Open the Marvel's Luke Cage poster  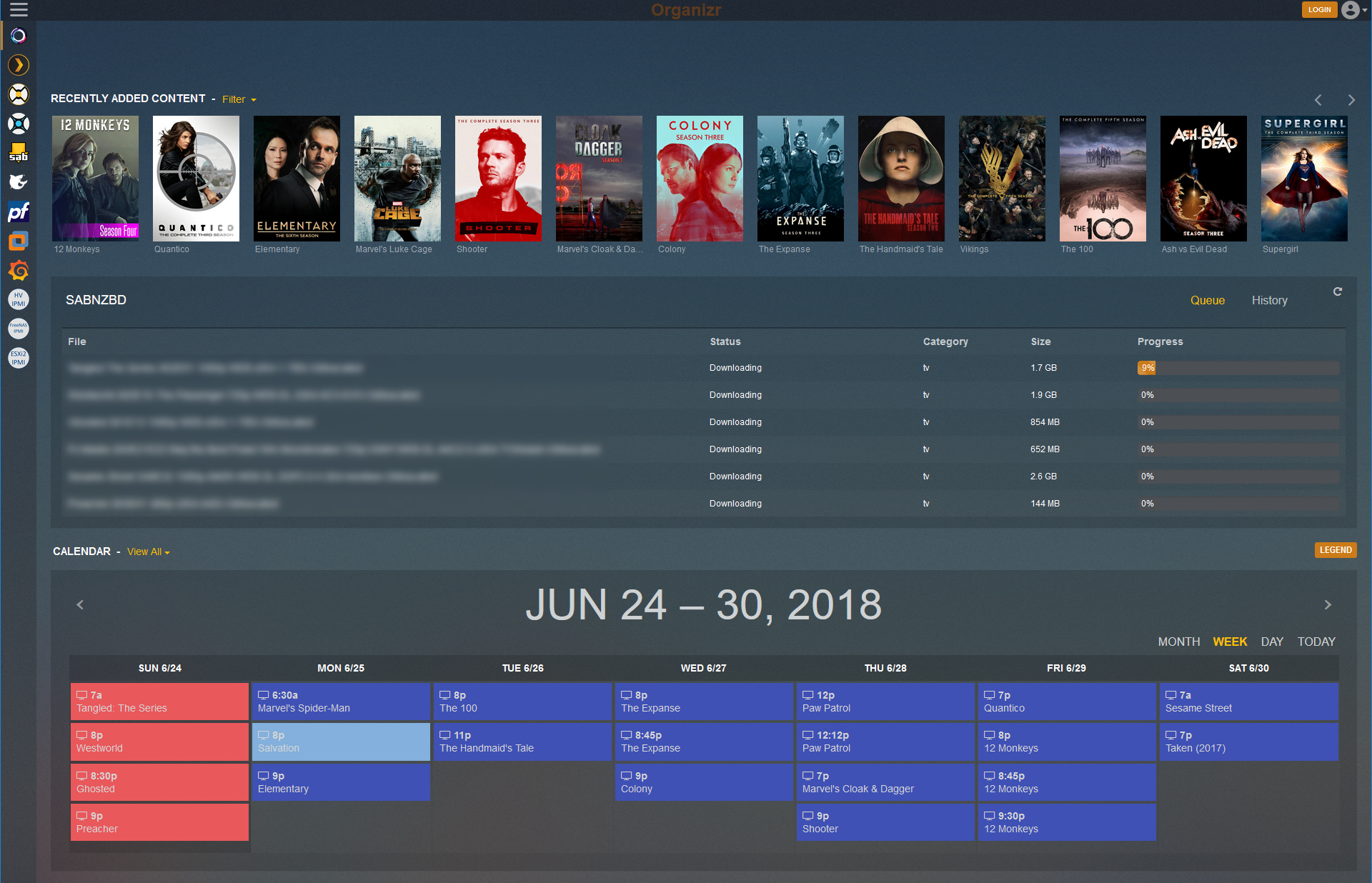397,179
